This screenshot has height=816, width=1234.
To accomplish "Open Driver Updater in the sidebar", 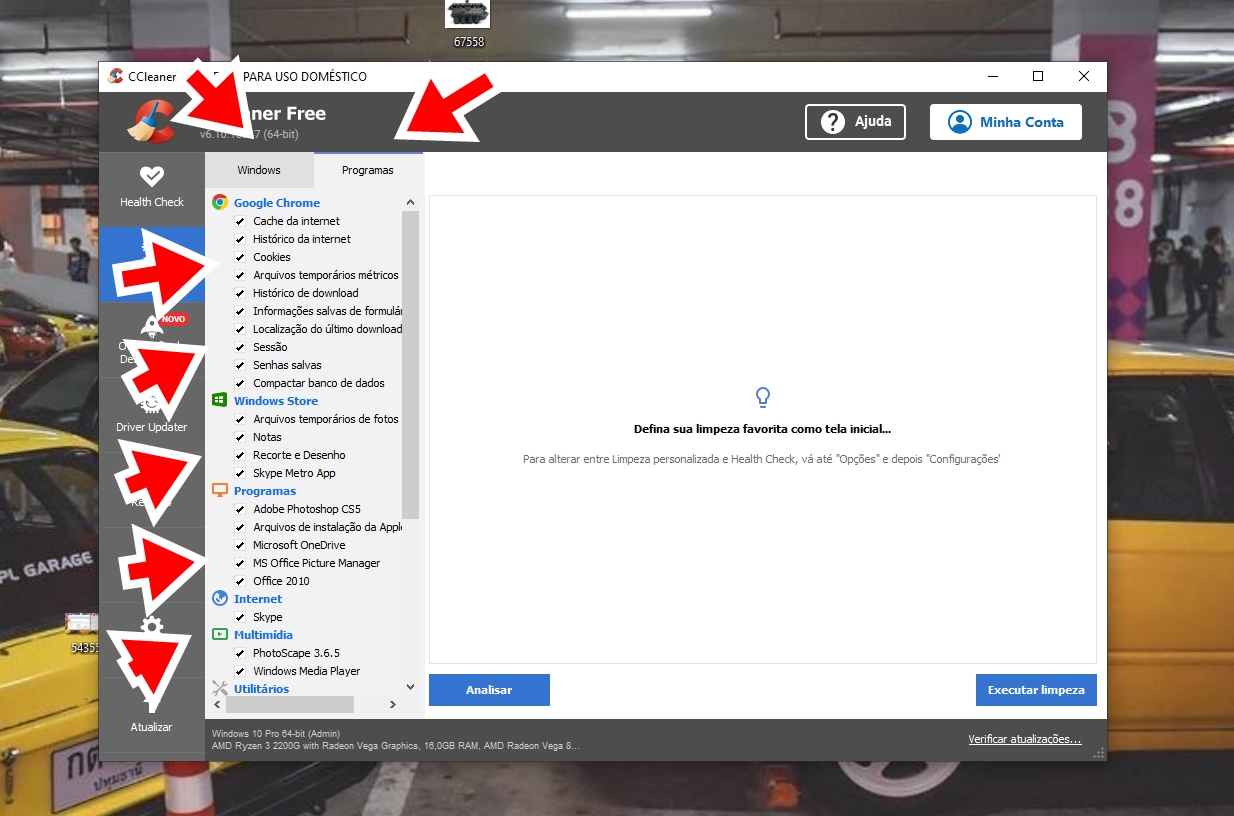I will [x=152, y=414].
